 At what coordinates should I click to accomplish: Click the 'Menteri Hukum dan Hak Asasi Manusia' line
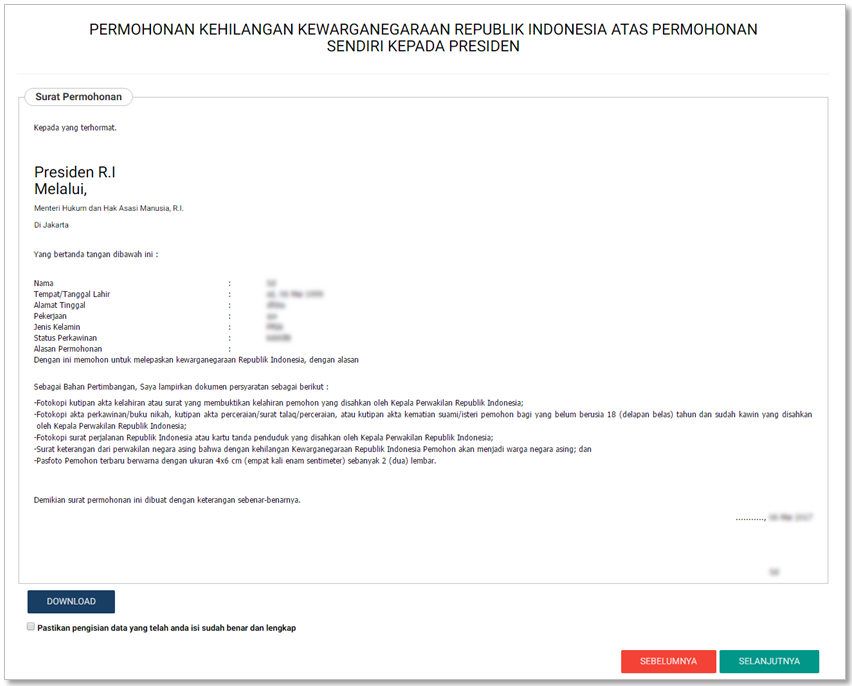[109, 208]
